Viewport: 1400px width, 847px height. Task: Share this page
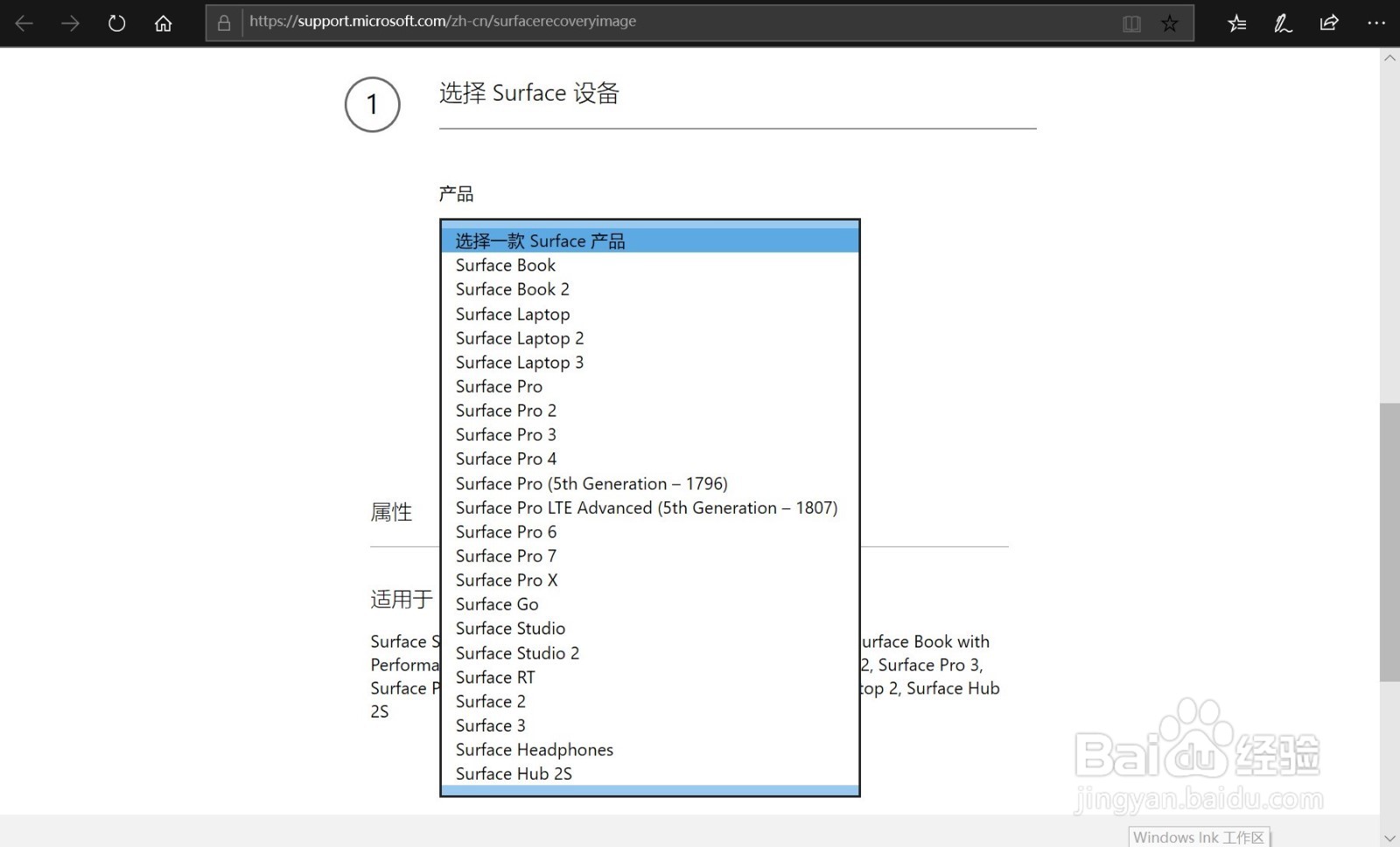1329,24
